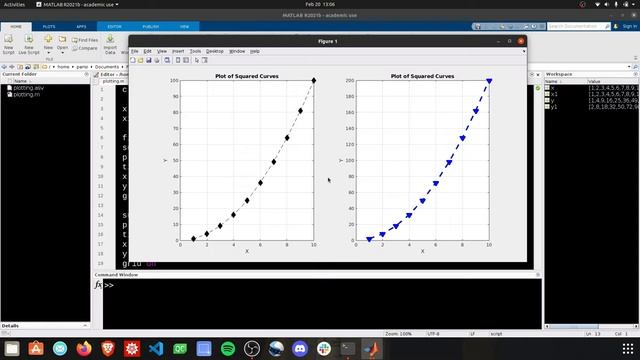Move the Workspace horizontal scrollbar

(x=573, y=326)
